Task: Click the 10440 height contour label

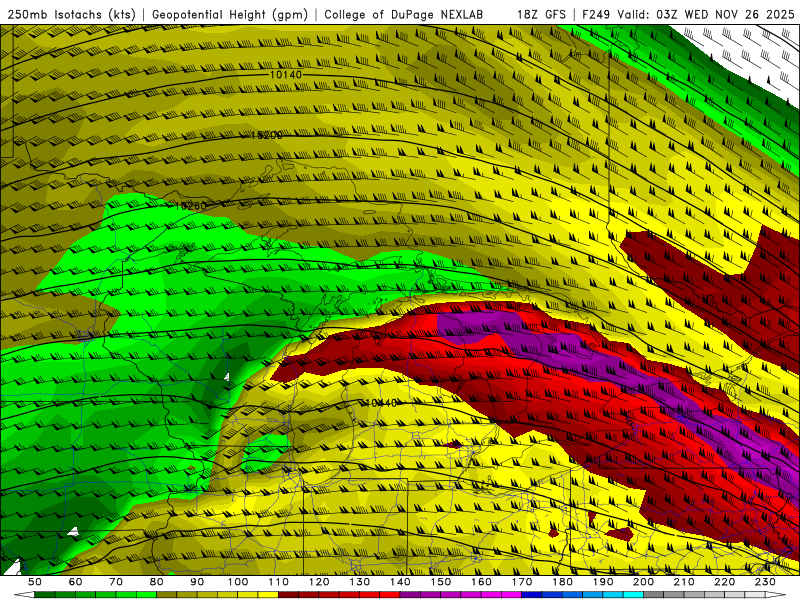Action: click(x=381, y=403)
